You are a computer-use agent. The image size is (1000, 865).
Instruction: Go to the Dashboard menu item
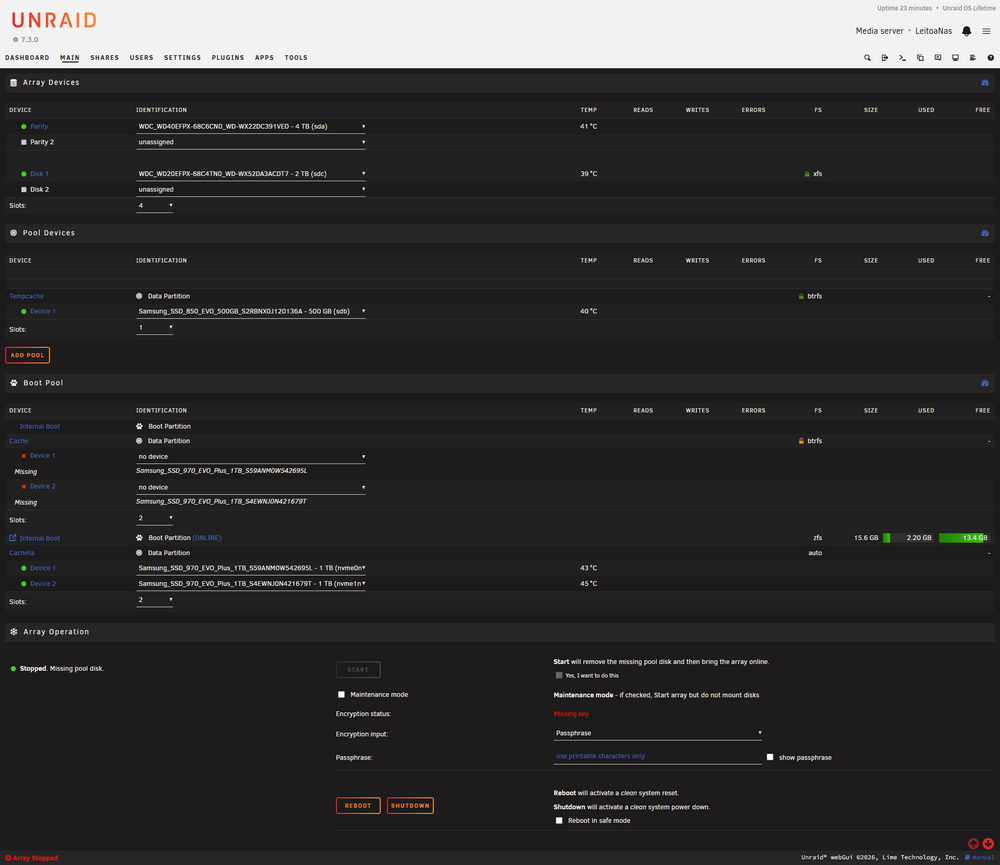click(27, 58)
